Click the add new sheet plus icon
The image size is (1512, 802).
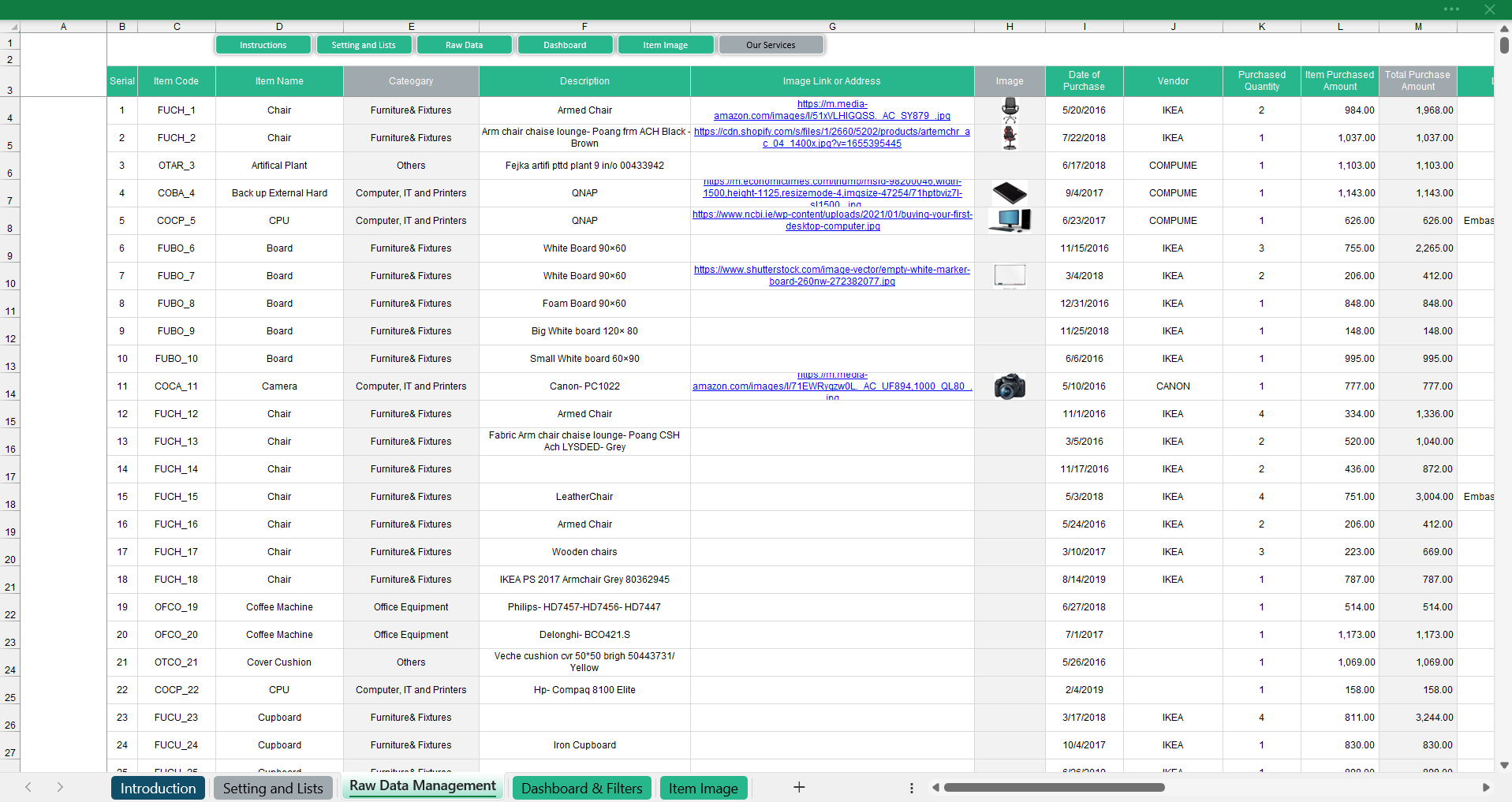(799, 787)
